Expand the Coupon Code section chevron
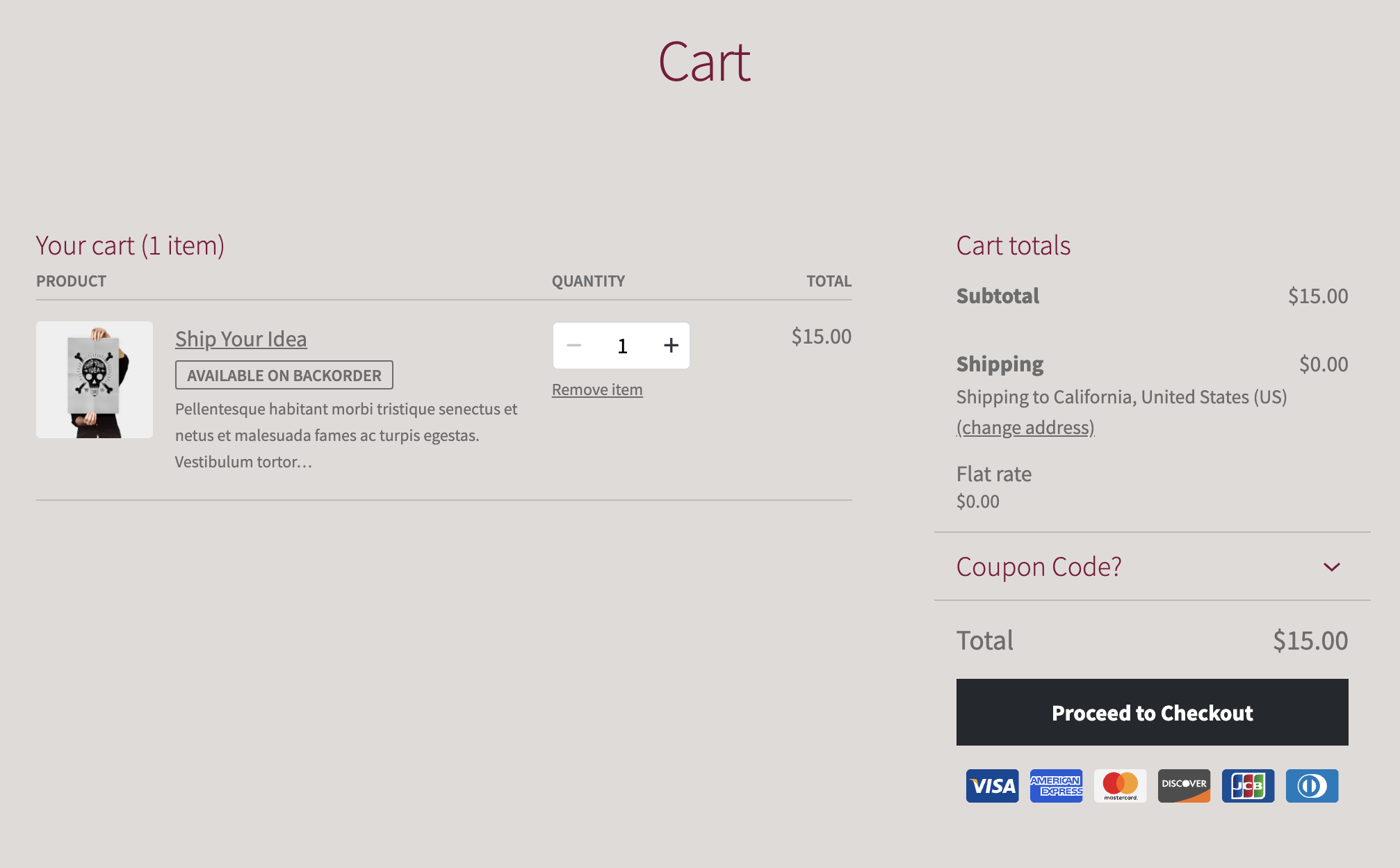 [x=1332, y=567]
